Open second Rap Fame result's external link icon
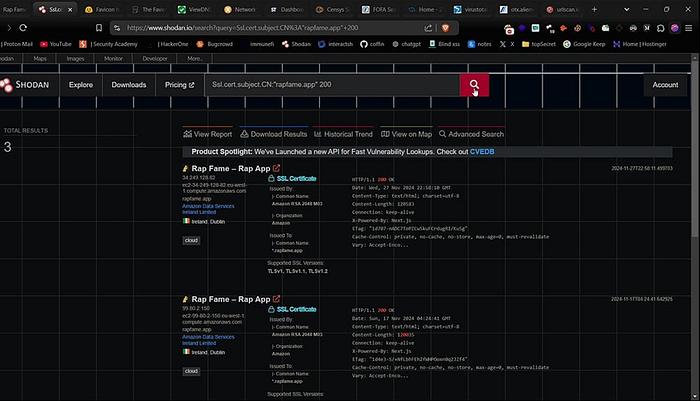 tap(276, 299)
